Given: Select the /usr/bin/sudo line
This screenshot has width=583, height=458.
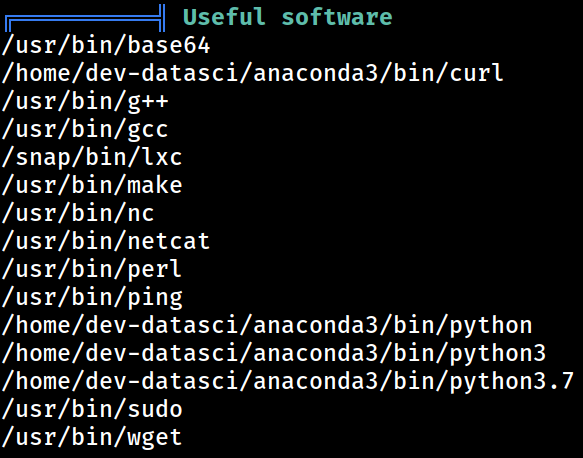Looking at the screenshot, I should [x=92, y=409].
